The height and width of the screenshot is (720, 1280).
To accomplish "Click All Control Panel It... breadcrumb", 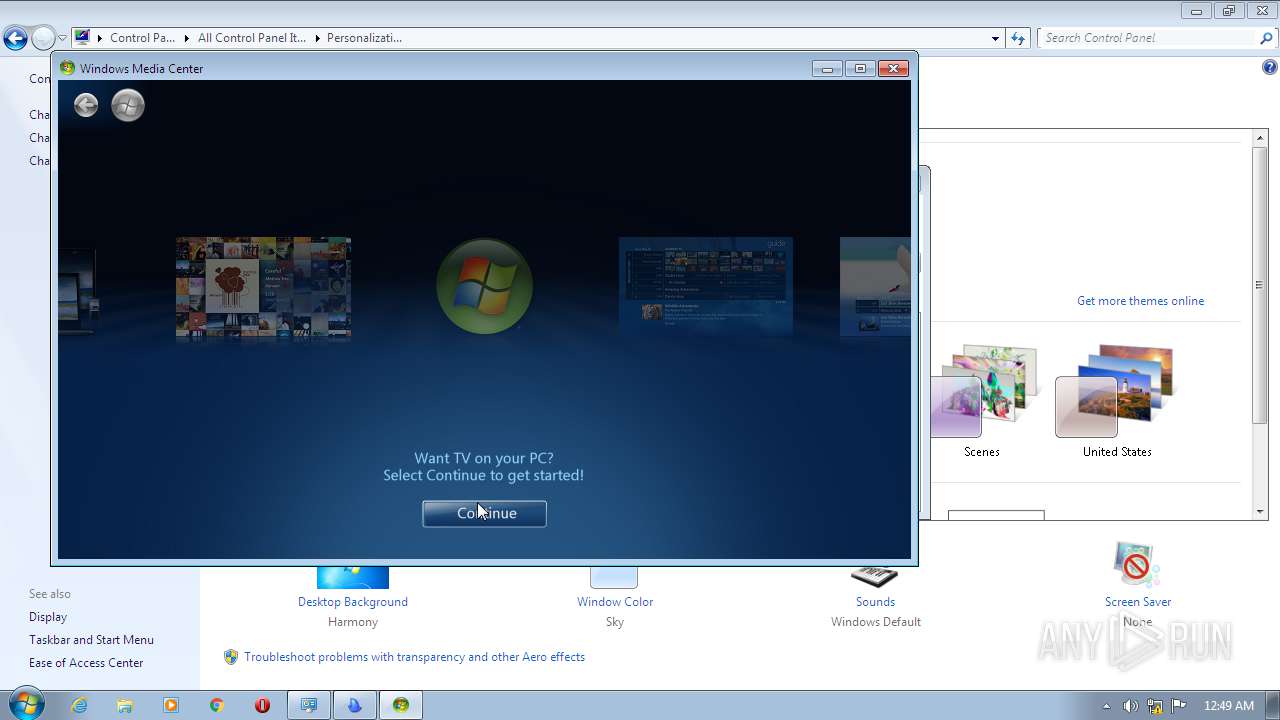I will [x=251, y=38].
